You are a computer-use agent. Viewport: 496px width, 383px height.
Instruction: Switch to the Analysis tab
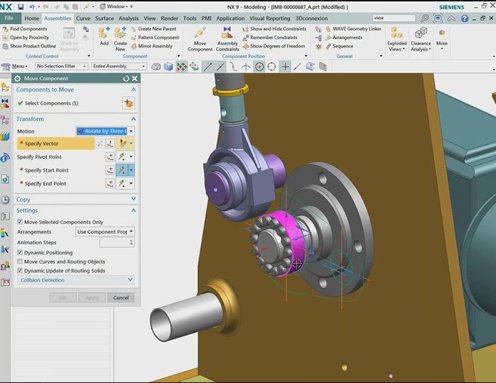pos(129,18)
